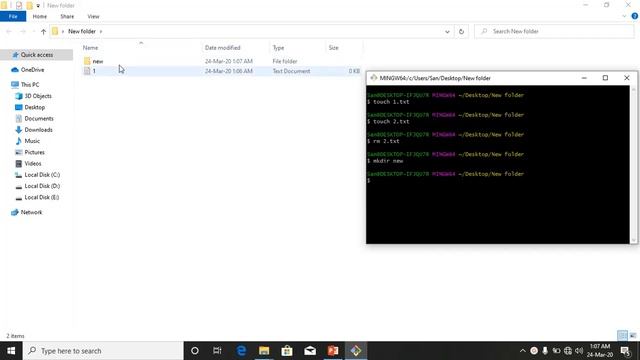The image size is (640, 360).
Task: Open network settings tray icon
Action: [568, 351]
